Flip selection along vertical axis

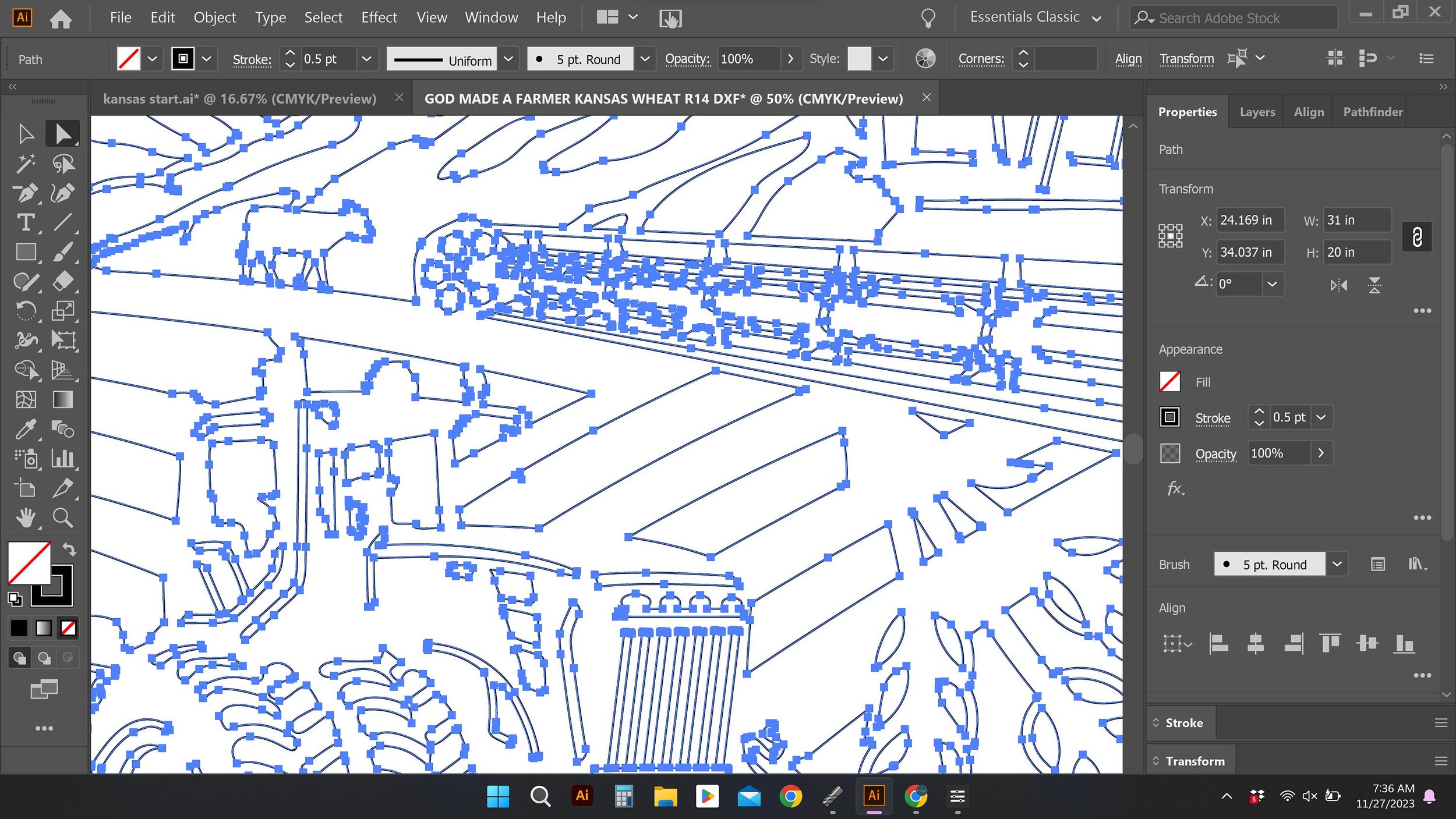pos(1374,285)
